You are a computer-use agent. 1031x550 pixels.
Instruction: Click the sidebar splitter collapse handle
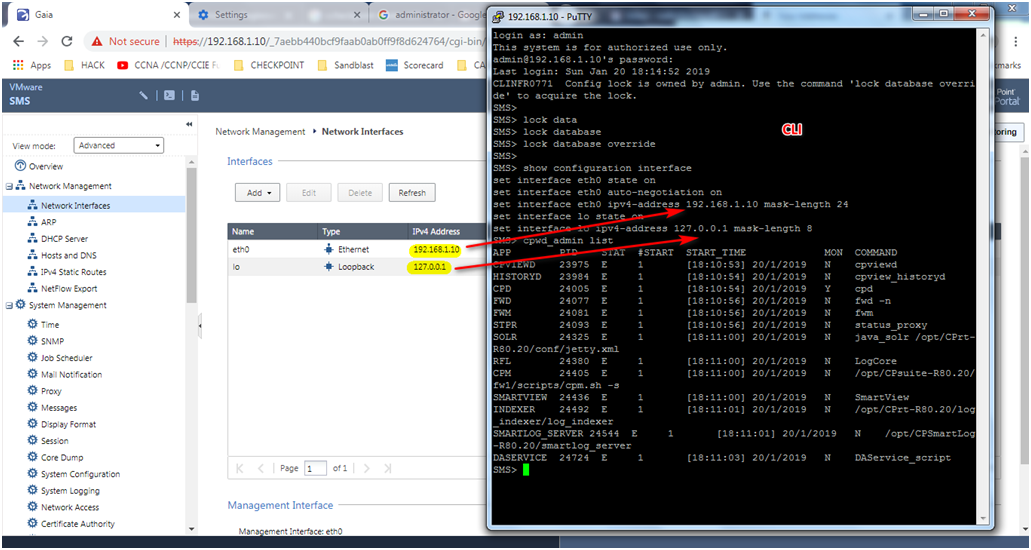point(200,326)
